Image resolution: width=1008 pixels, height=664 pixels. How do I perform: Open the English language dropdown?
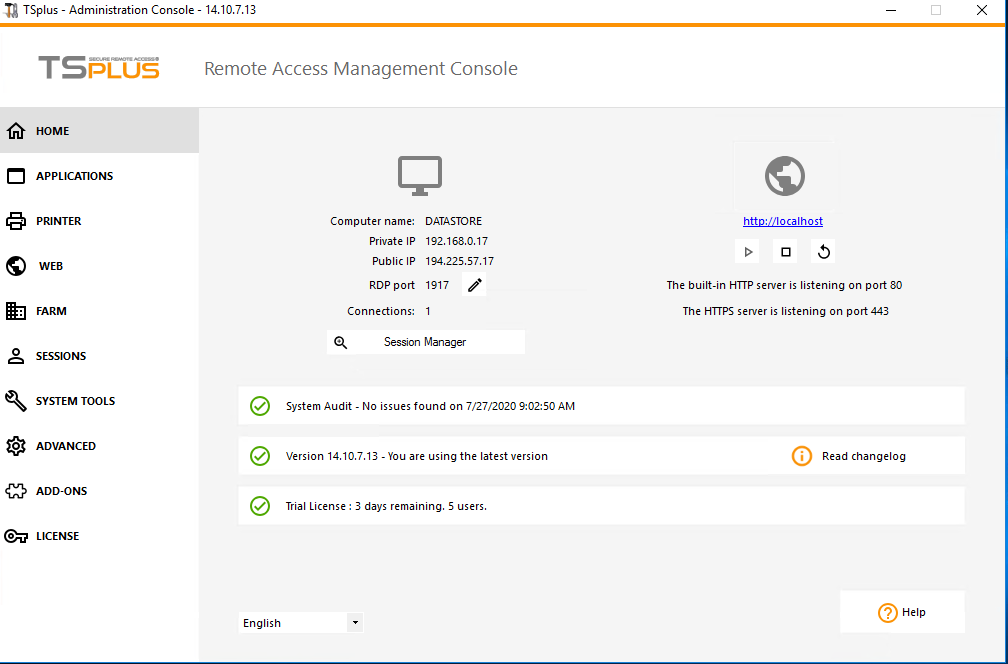[301, 623]
